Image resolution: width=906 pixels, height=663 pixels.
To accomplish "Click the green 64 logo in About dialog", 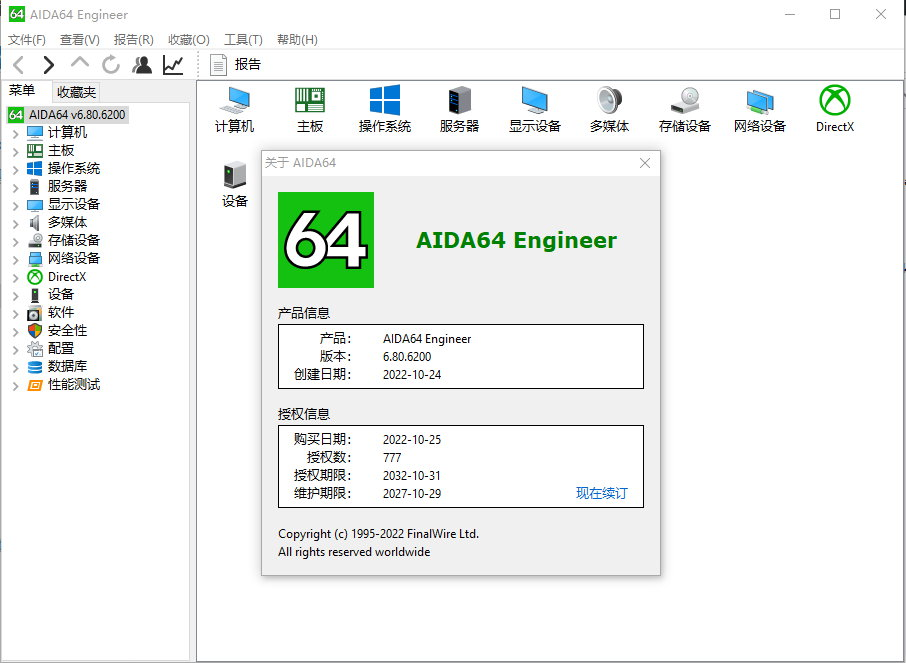I will (x=326, y=240).
